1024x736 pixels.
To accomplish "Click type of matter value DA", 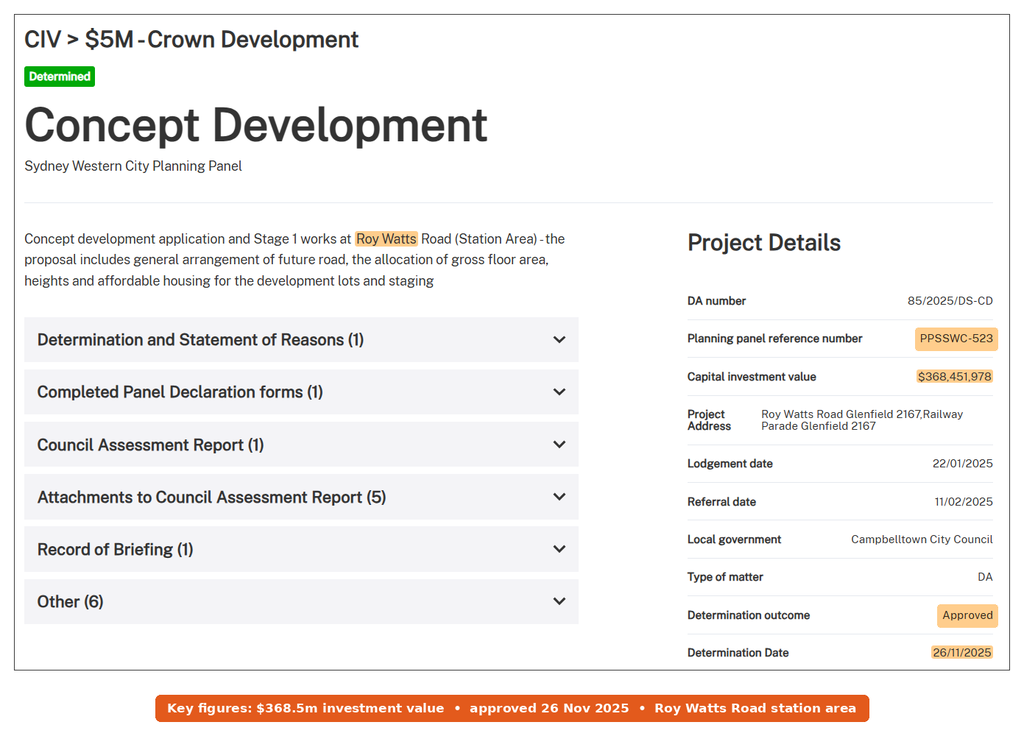I will point(985,577).
